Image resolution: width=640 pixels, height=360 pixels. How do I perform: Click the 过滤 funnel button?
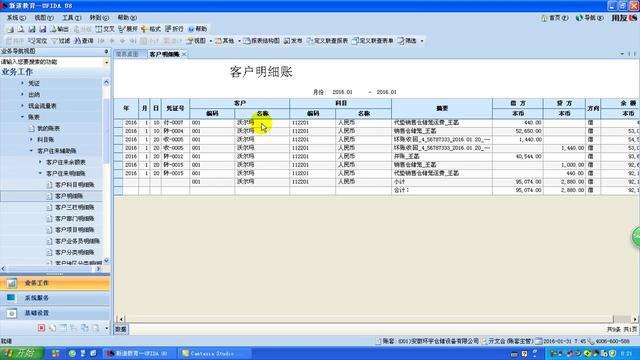(61, 41)
